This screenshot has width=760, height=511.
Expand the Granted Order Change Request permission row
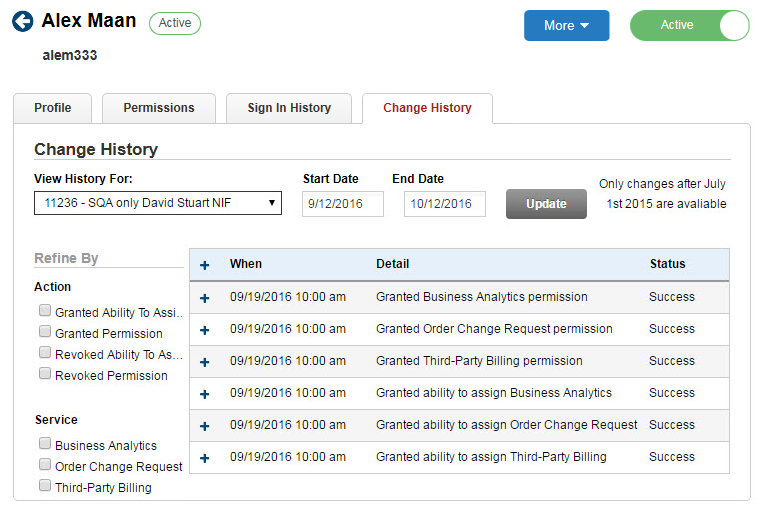(205, 330)
